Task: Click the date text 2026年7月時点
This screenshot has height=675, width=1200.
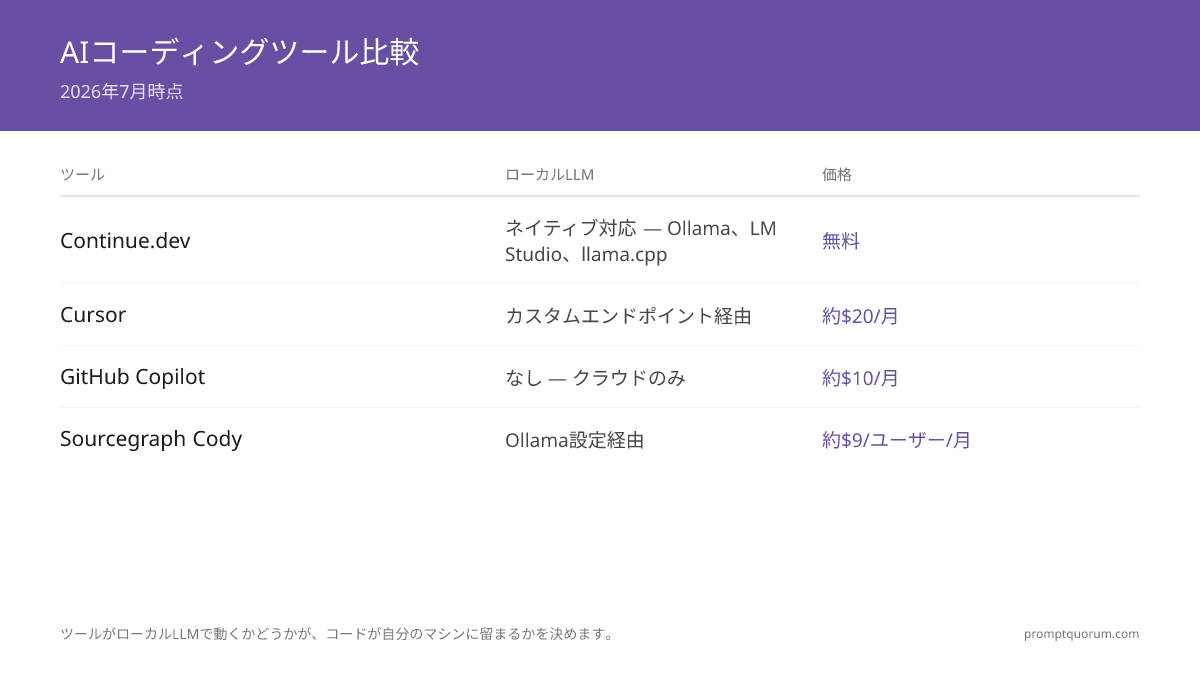Action: click(121, 92)
